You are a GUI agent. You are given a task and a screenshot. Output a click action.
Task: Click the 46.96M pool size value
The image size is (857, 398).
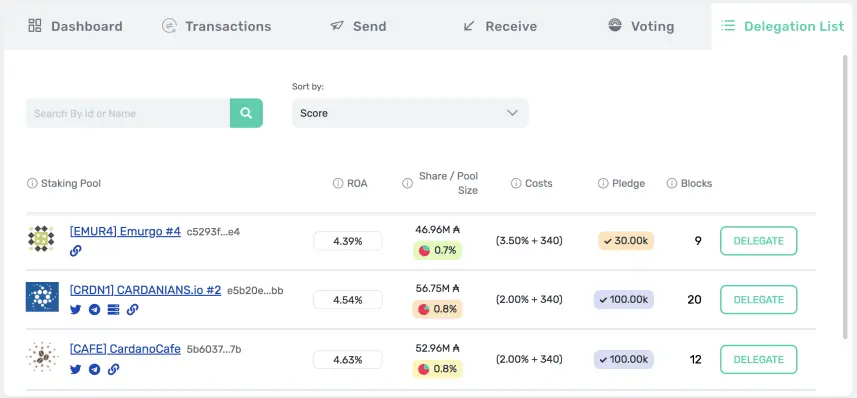click(437, 230)
